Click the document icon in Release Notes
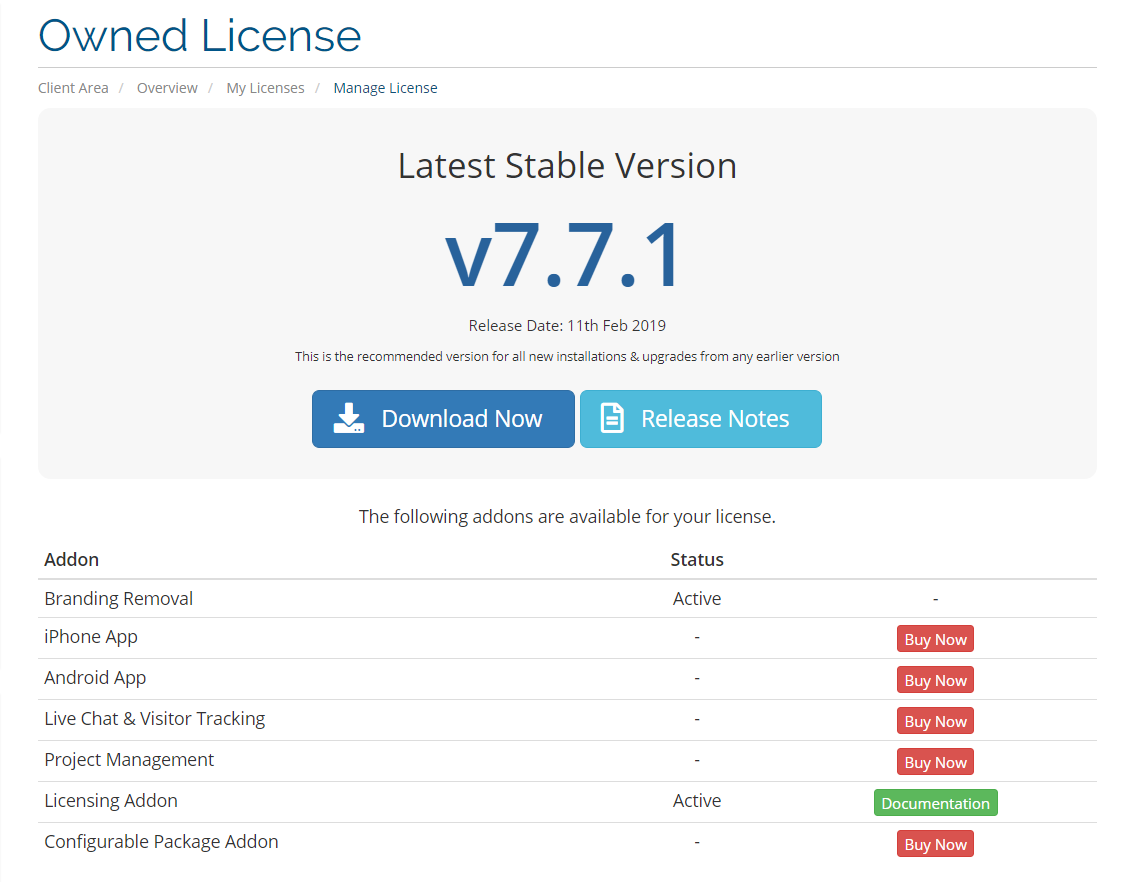Screen dimensions: 1131x882 611,418
